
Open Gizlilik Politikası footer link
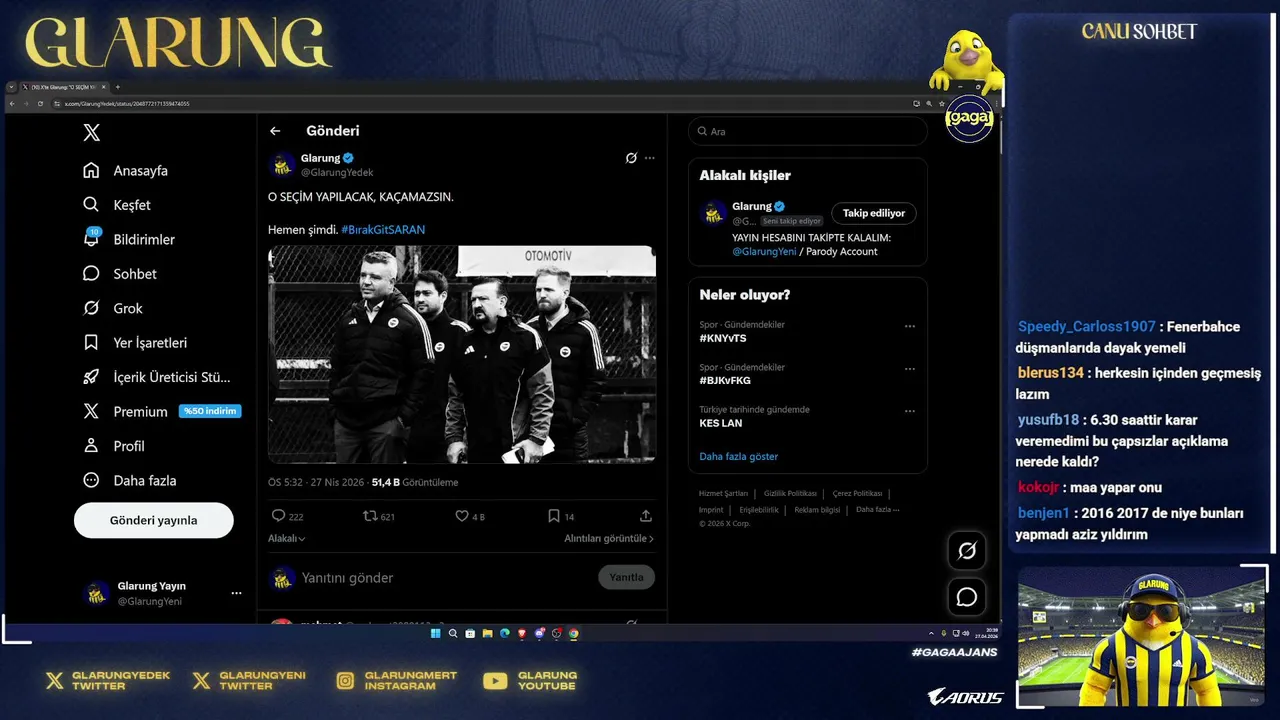pos(790,493)
